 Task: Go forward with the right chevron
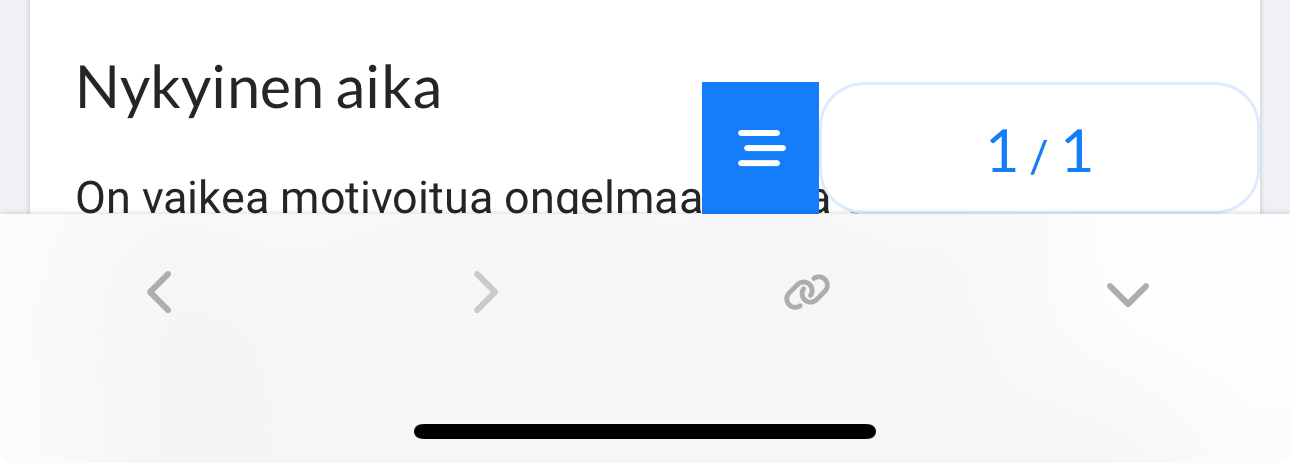485,293
